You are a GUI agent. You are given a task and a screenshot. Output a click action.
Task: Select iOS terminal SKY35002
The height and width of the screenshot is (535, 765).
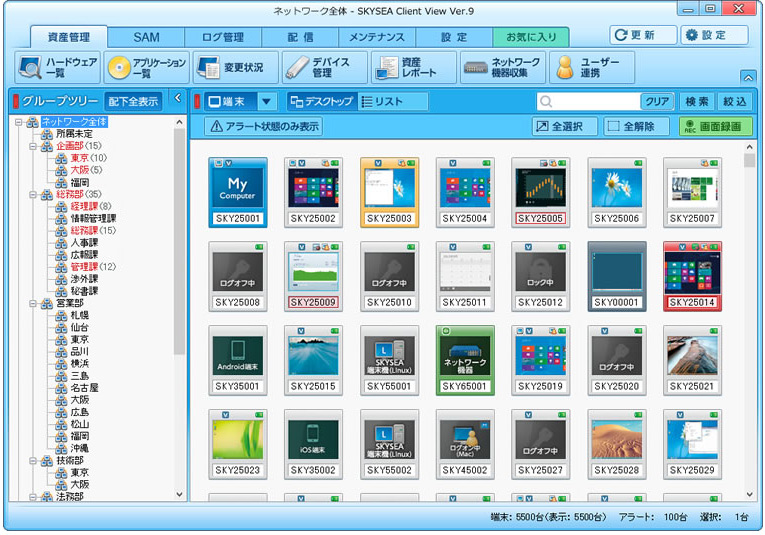(x=313, y=444)
